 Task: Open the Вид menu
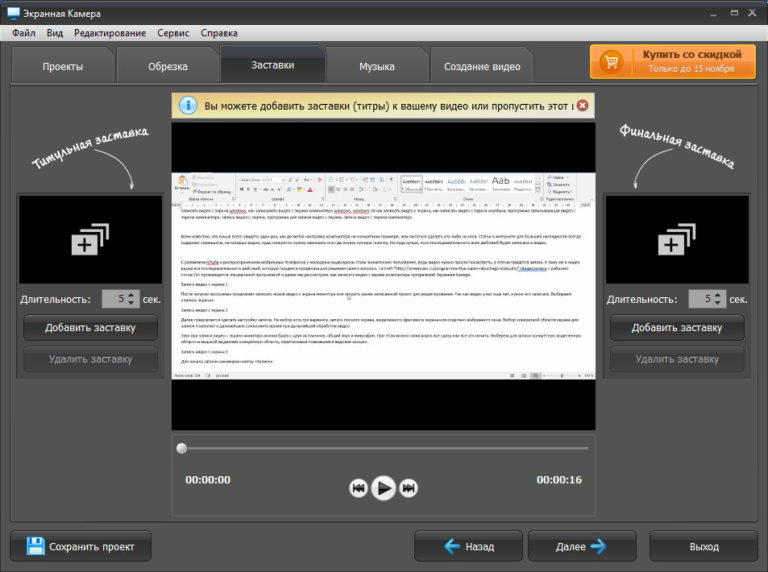pyautogui.click(x=54, y=33)
